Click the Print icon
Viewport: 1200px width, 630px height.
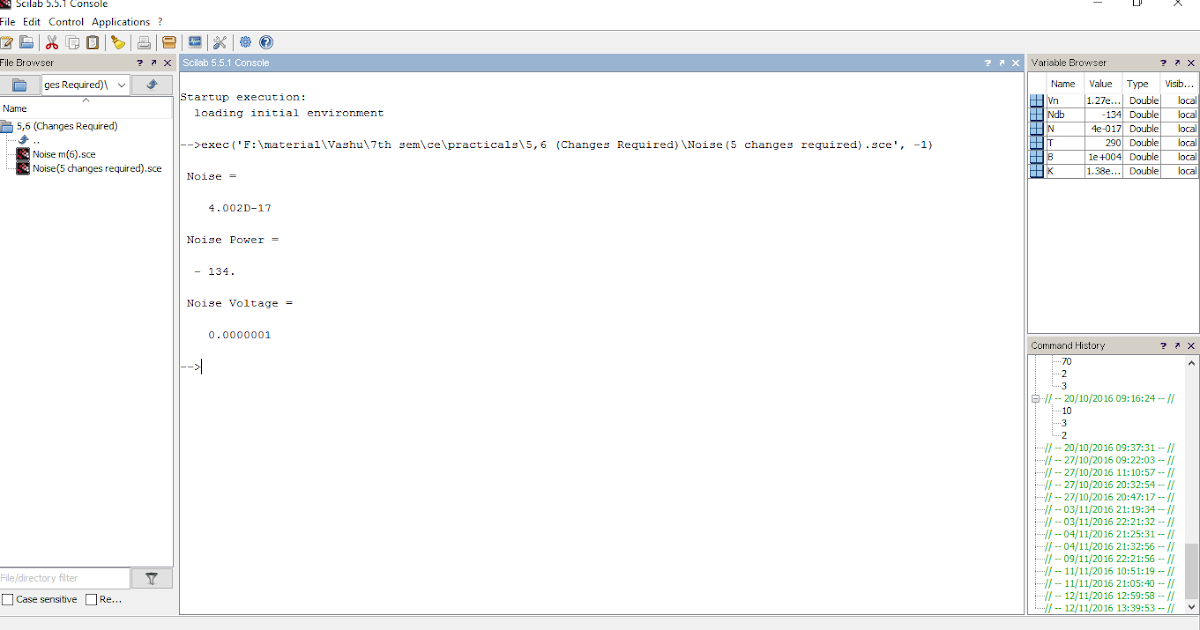(x=144, y=42)
